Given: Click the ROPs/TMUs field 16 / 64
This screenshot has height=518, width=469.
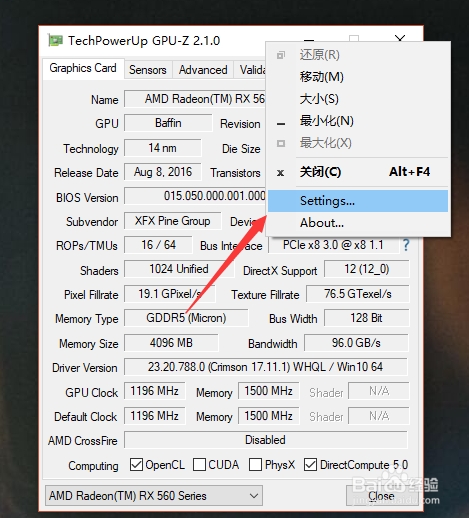Looking at the screenshot, I should [x=158, y=245].
